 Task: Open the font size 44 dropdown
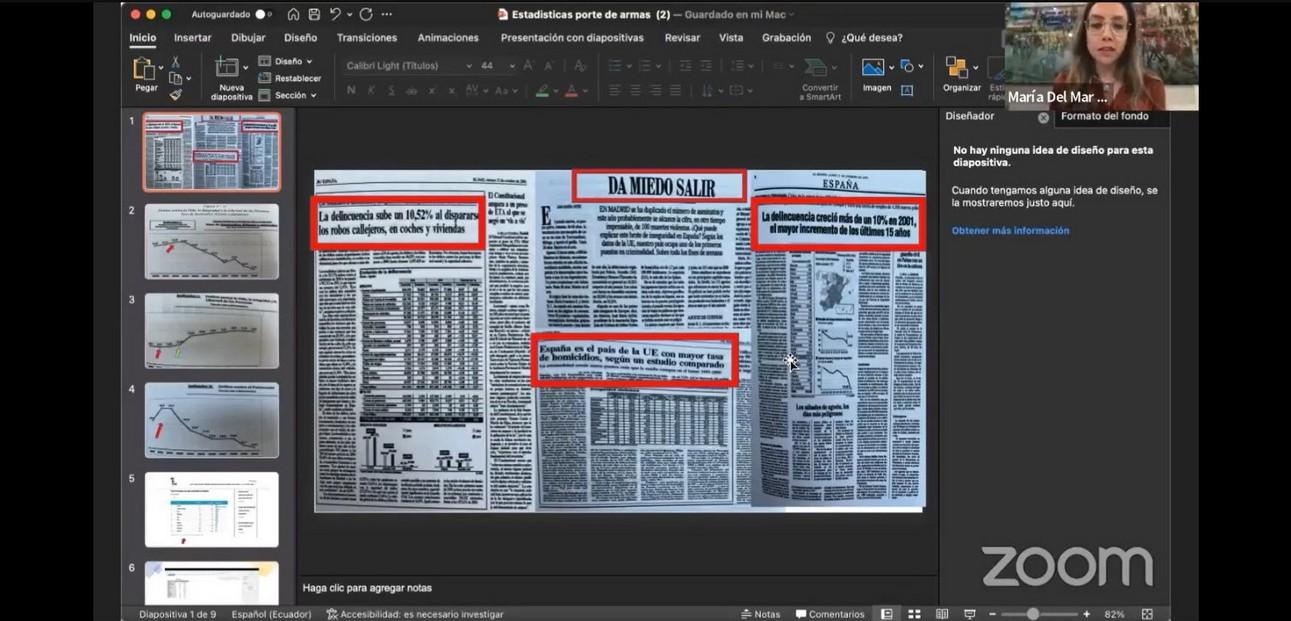point(512,66)
